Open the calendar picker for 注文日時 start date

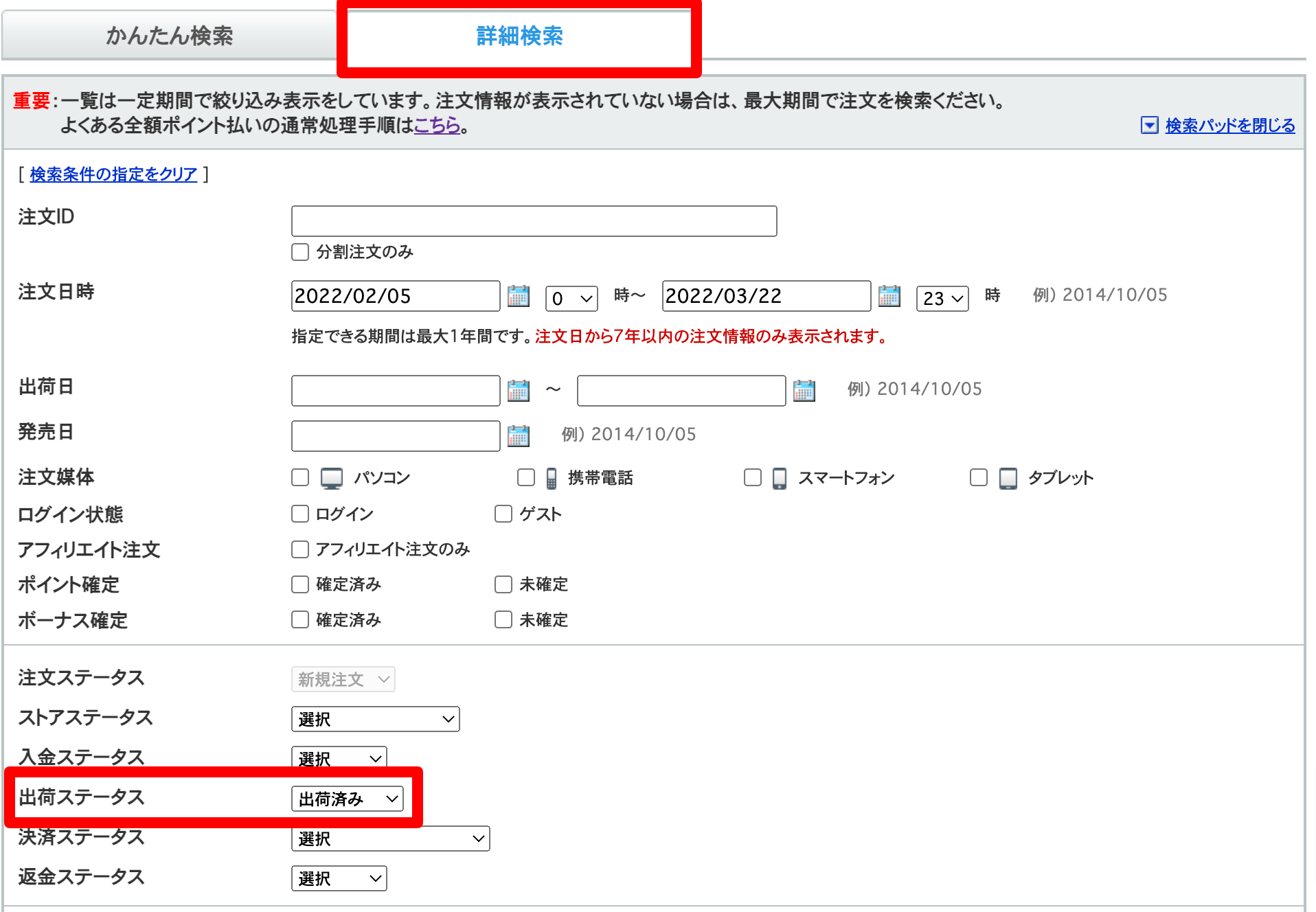519,297
